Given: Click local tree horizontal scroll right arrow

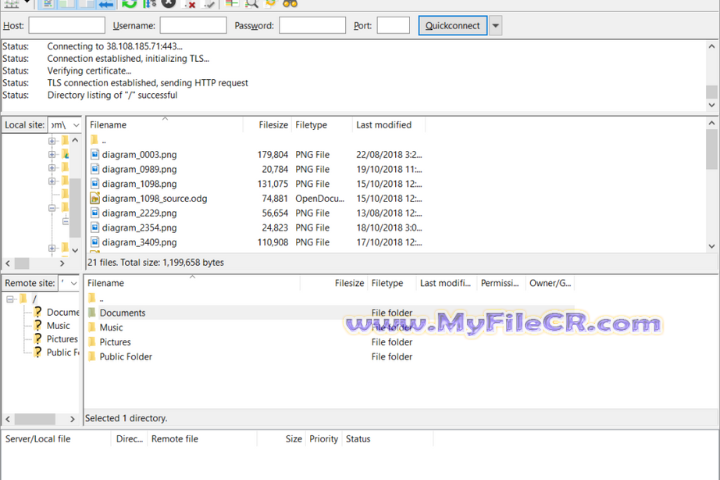Looking at the screenshot, I should pos(62,264).
